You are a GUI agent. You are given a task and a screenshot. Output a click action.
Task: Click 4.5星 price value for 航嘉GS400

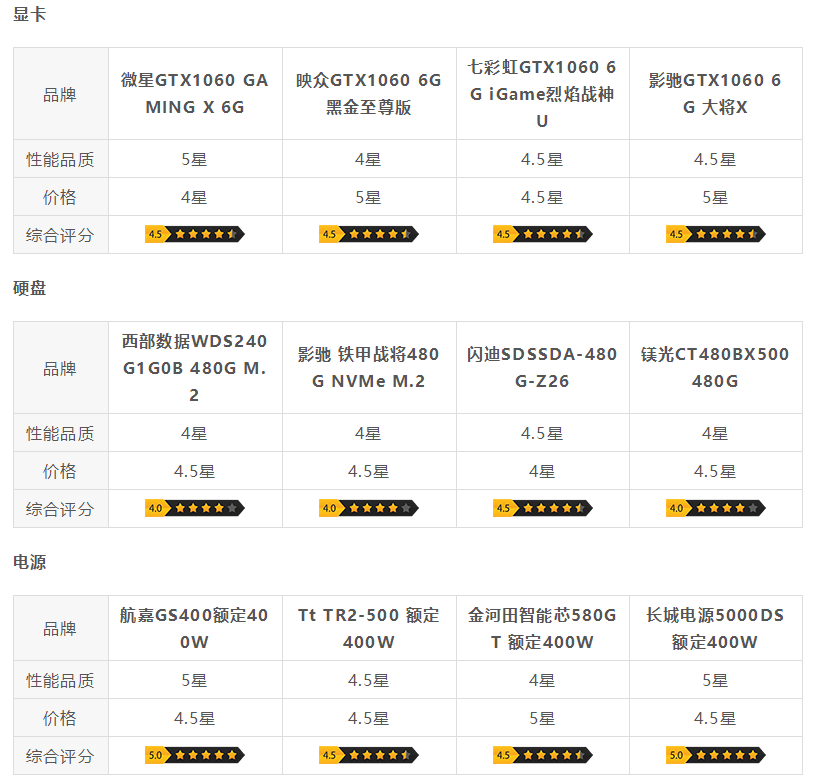pos(194,718)
